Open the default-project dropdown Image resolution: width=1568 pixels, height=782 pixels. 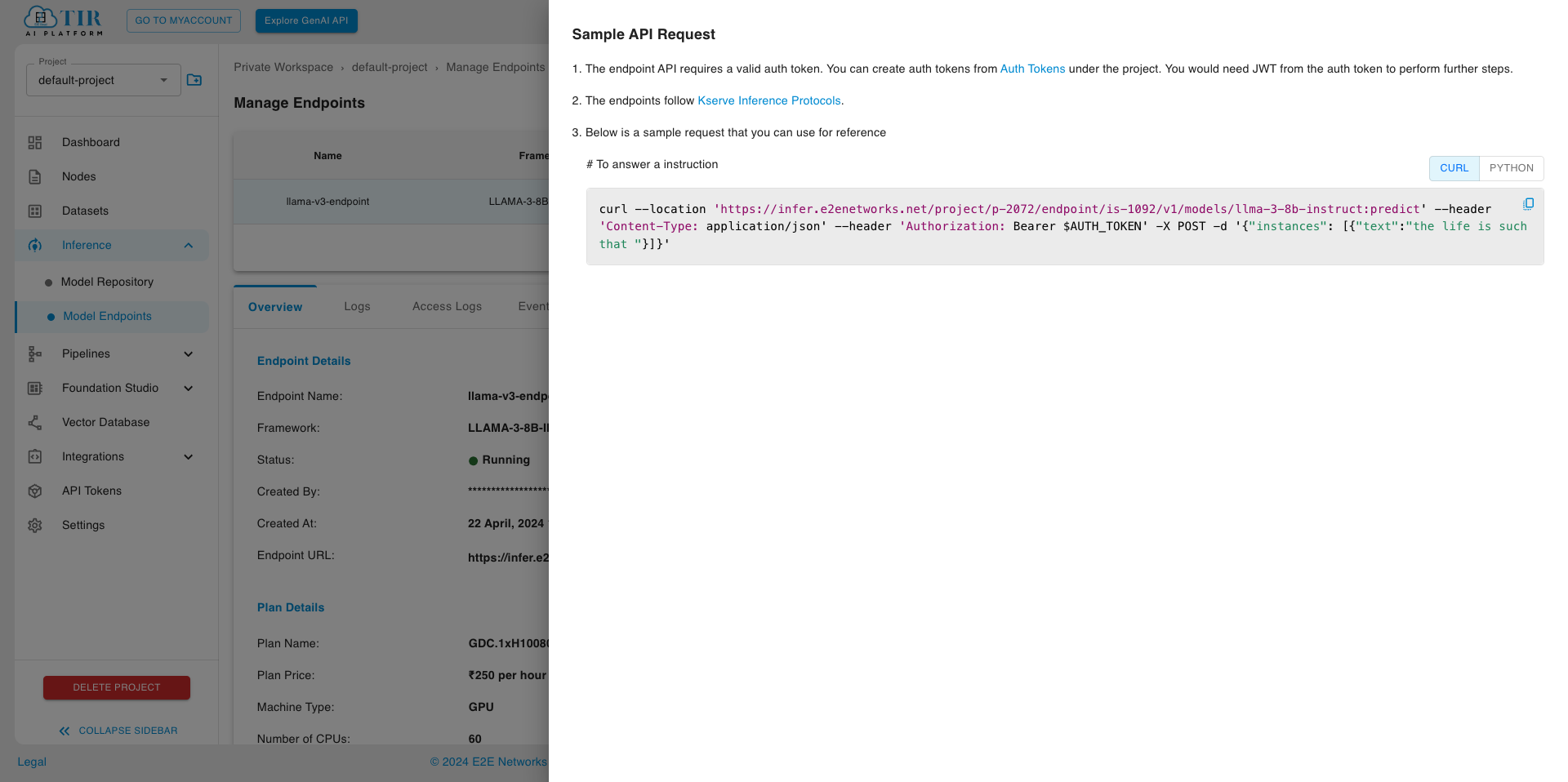104,80
